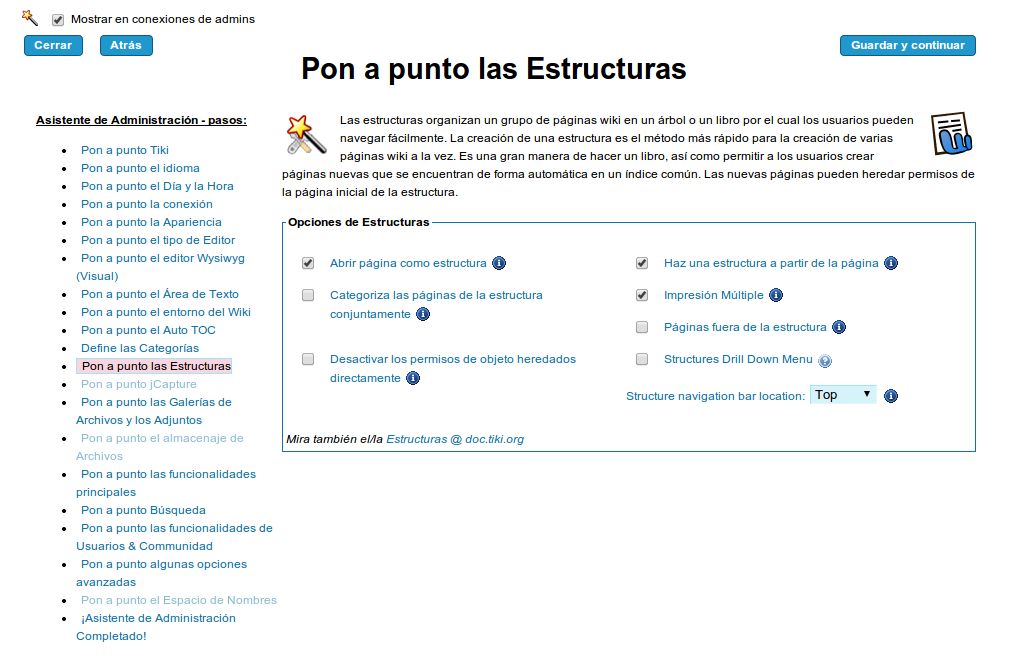The height and width of the screenshot is (665, 1016).
Task: Go to Pon a punto el idioma step
Action: (140, 168)
